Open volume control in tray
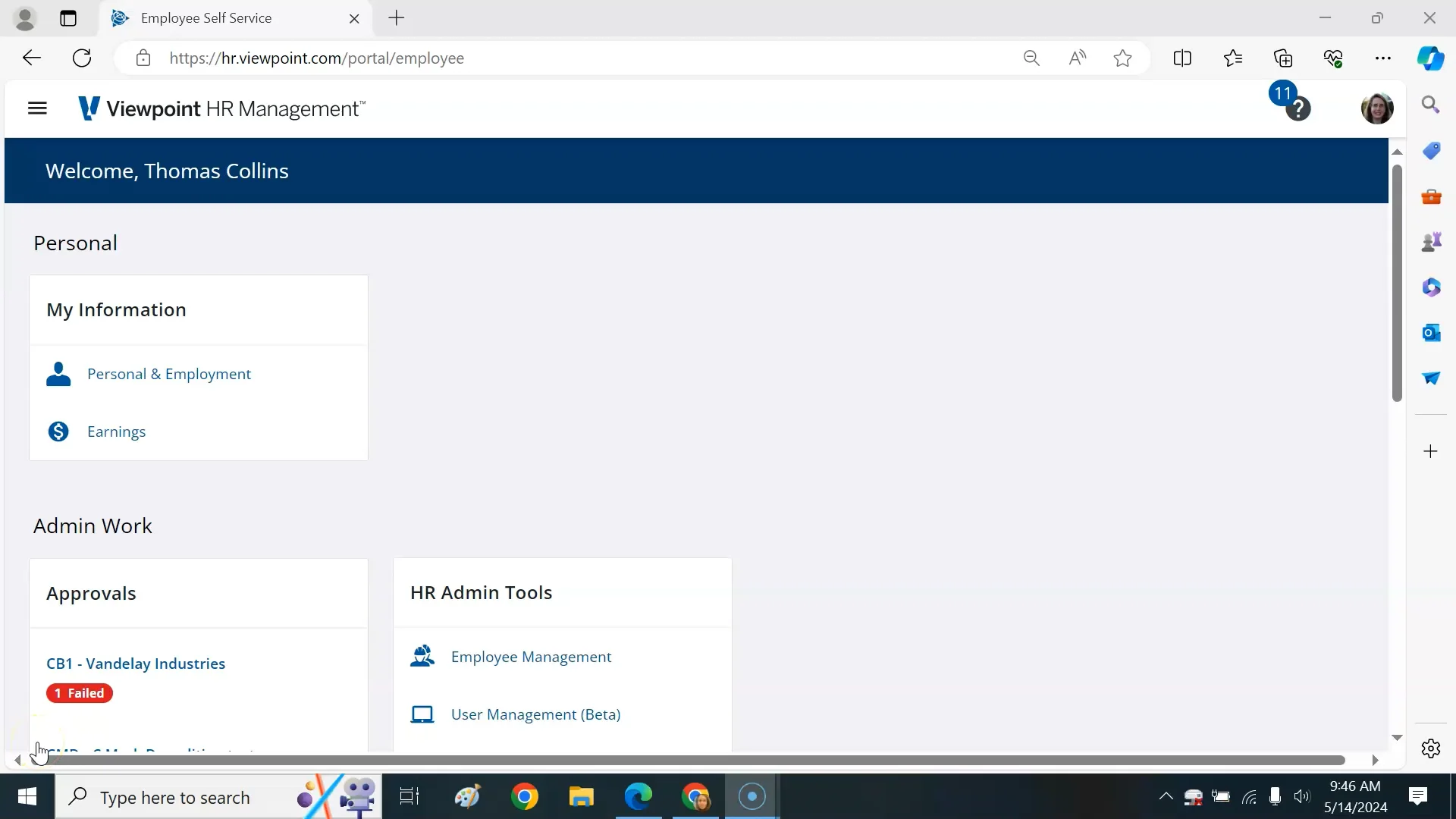The height and width of the screenshot is (819, 1456). [1302, 796]
